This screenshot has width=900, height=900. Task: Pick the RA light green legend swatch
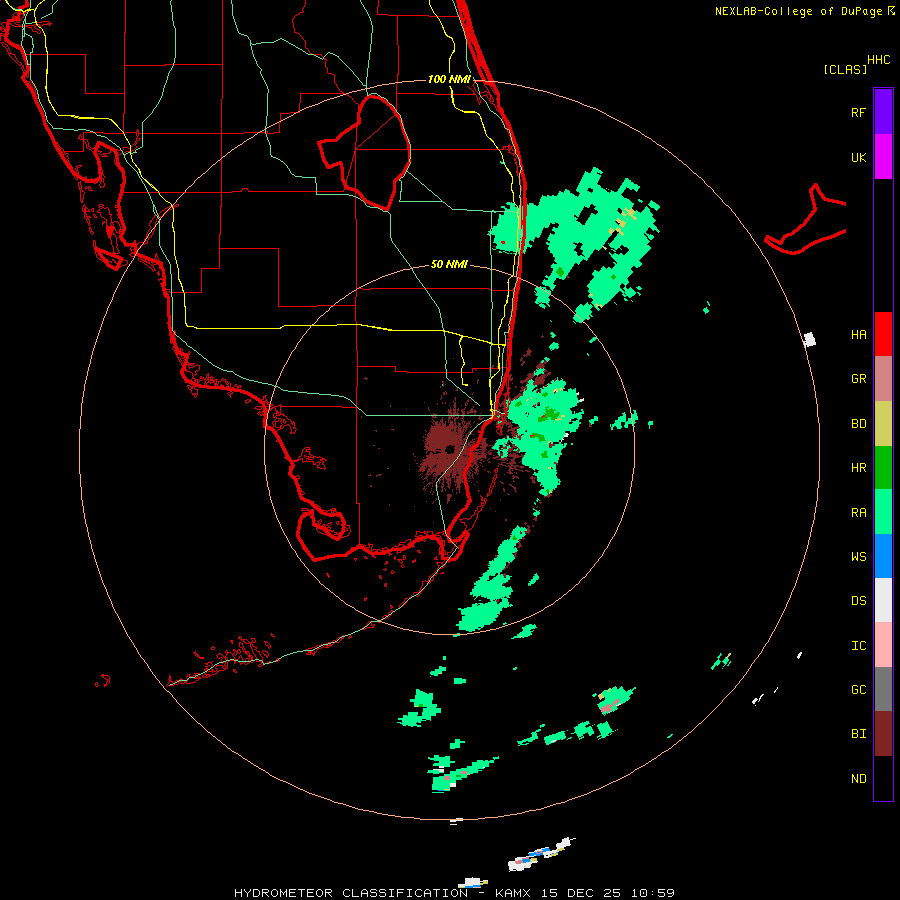(x=883, y=512)
